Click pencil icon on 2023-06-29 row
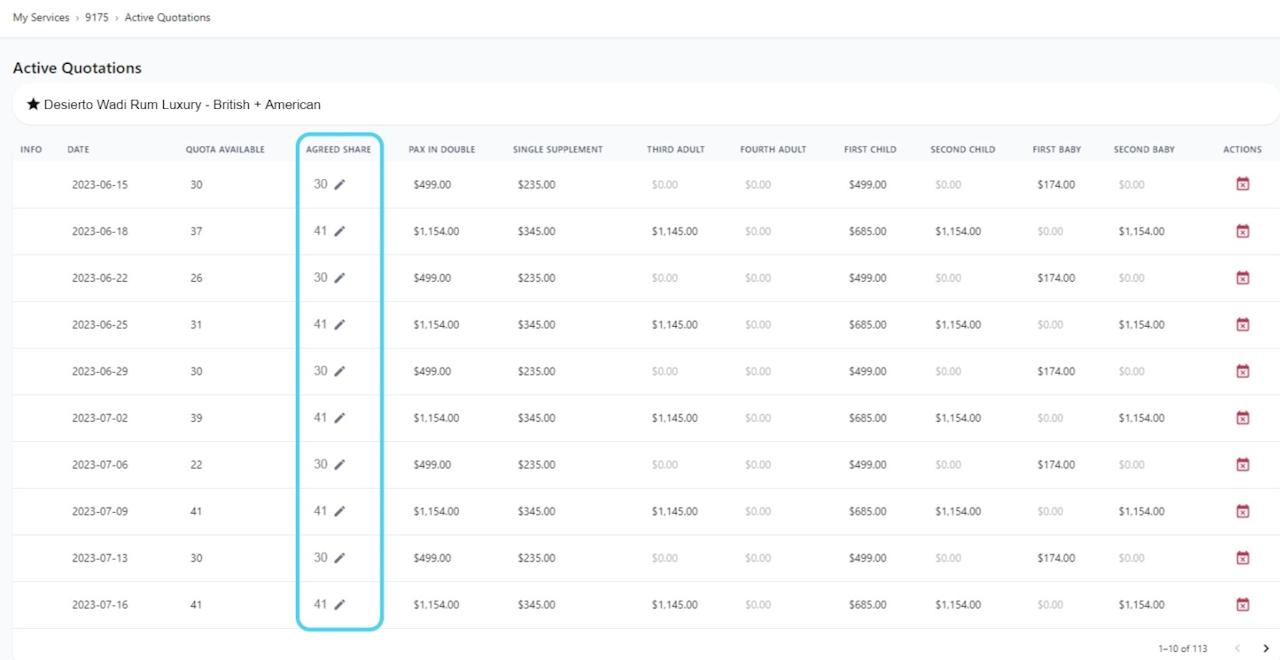Screen dimensions: 1280x660 339,371
